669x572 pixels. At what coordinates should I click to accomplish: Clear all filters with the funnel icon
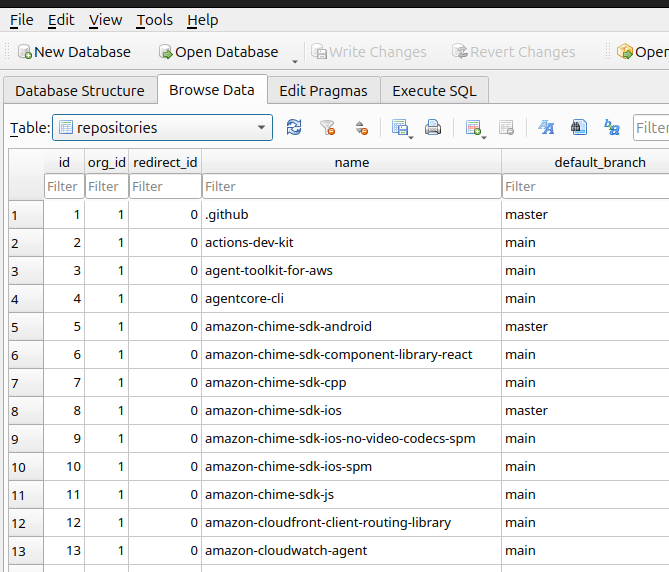pyautogui.click(x=328, y=127)
